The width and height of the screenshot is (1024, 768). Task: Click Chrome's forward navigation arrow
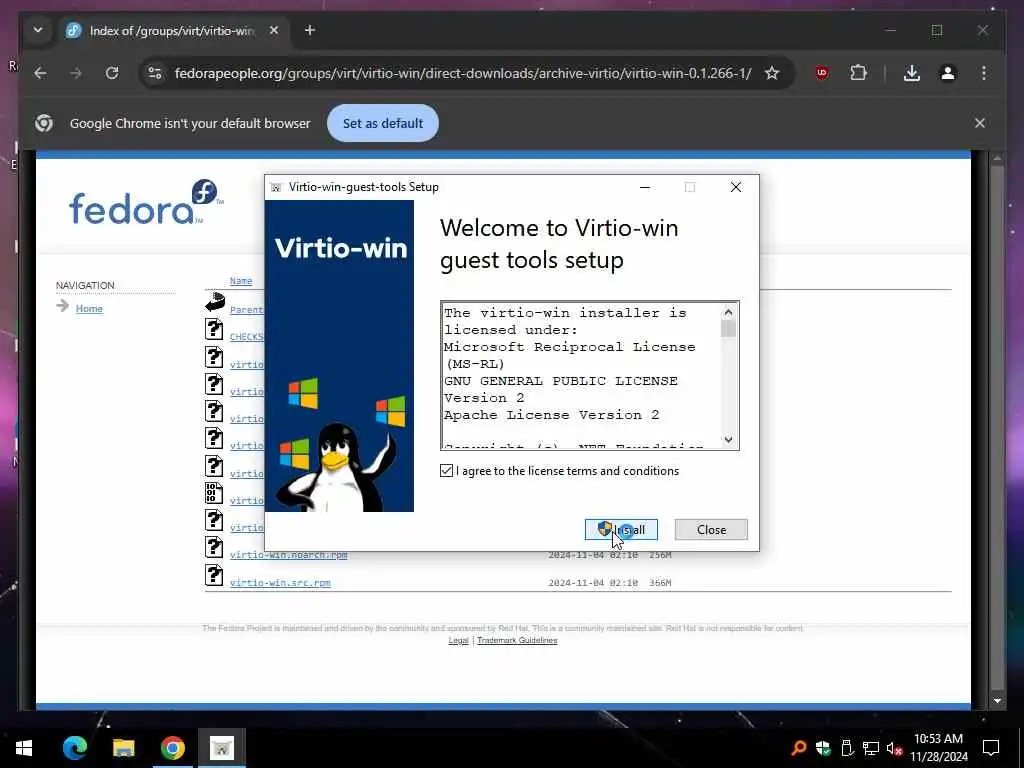(x=76, y=73)
